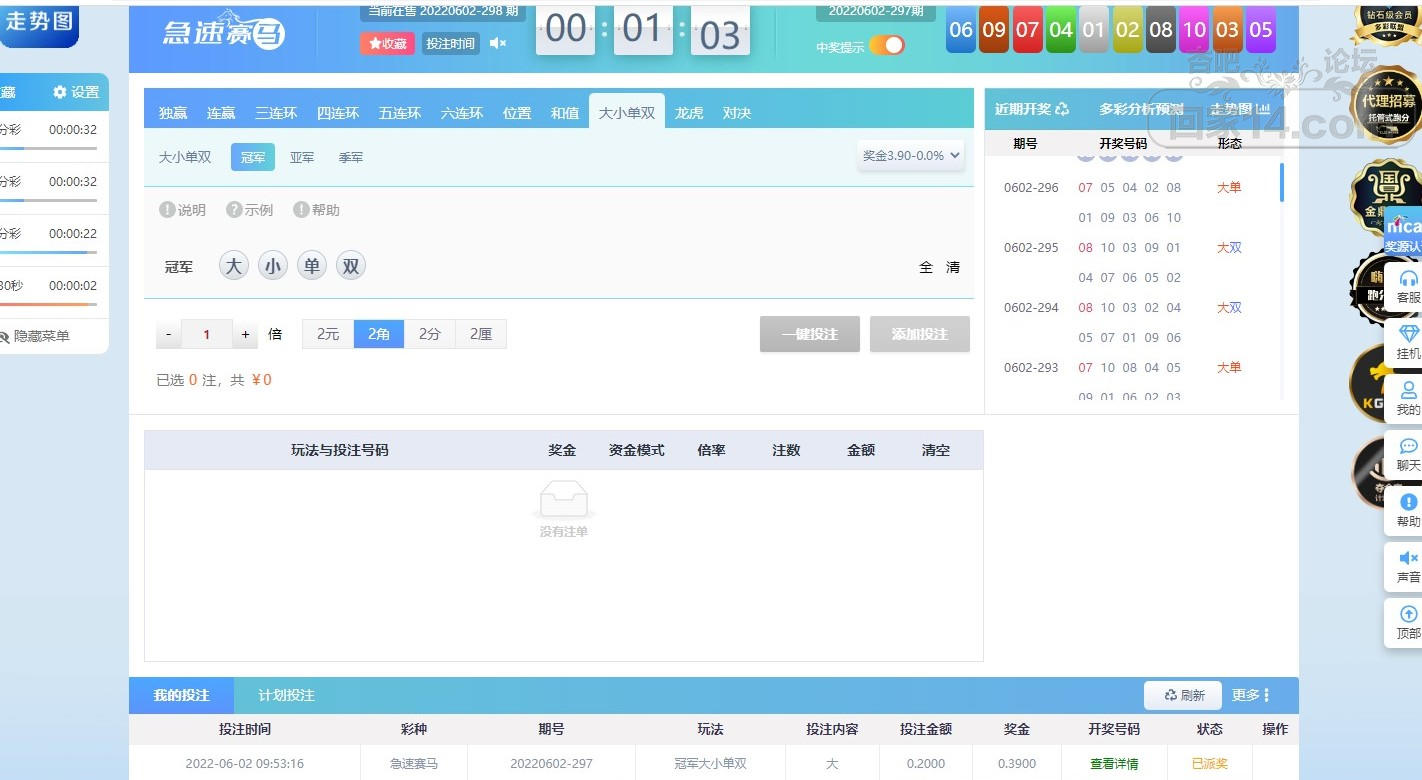Viewport: 1422px width, 780px height.
Task: Toggle the 中奖提示 switch
Action: click(x=886, y=45)
